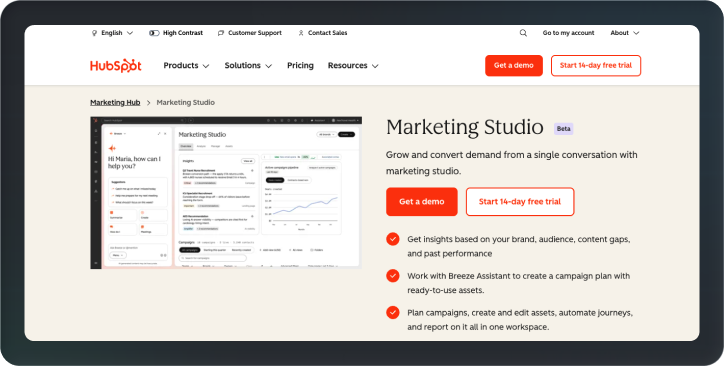This screenshot has width=724, height=366.
Task: Open the English language selector
Action: (112, 33)
